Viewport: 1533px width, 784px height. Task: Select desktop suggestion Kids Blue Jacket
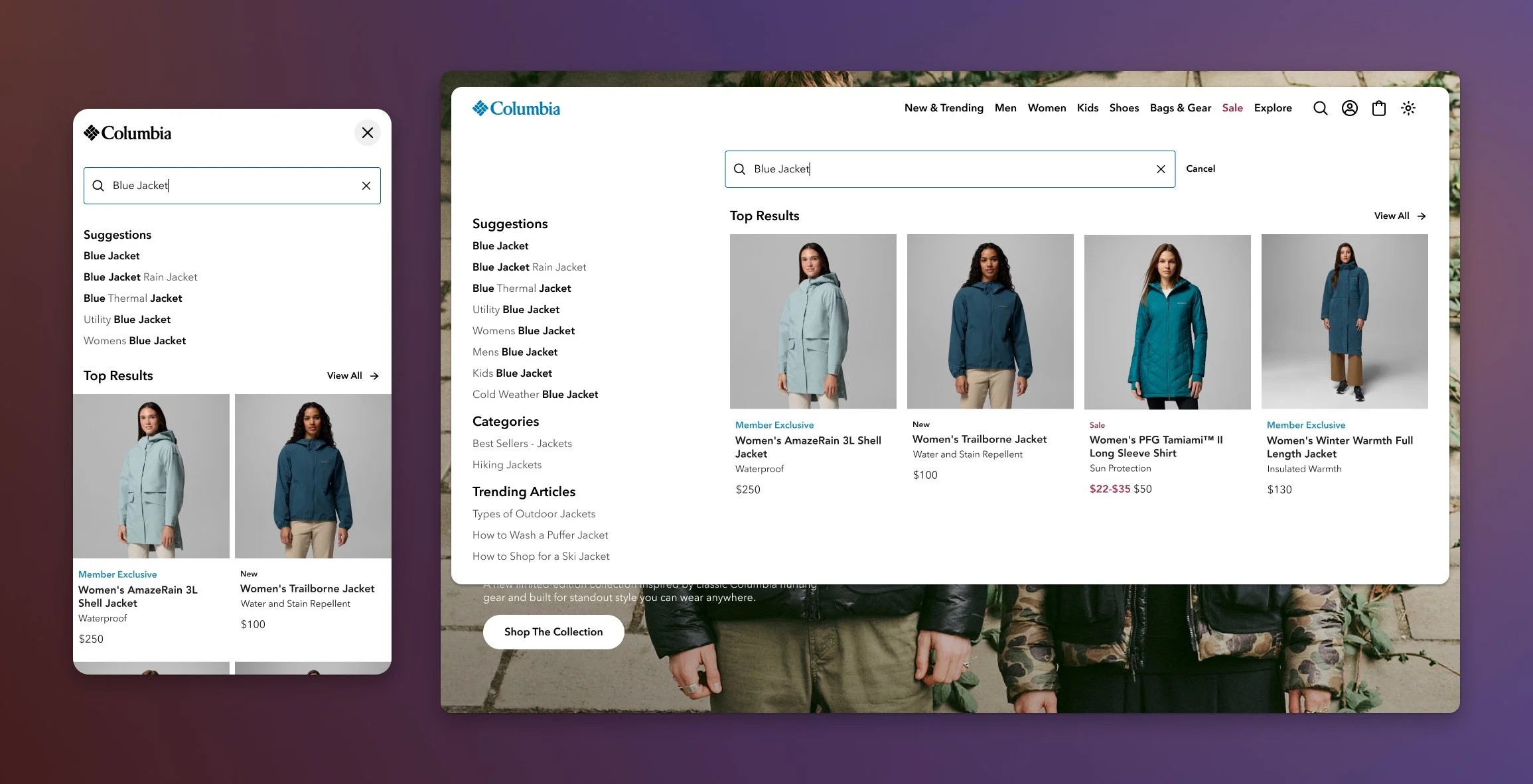pyautogui.click(x=512, y=373)
